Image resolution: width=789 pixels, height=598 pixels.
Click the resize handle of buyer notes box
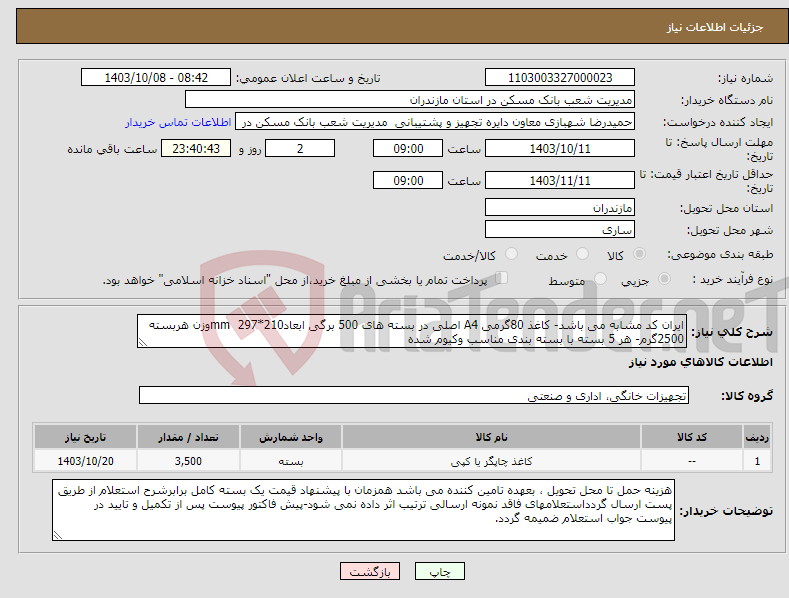58,536
